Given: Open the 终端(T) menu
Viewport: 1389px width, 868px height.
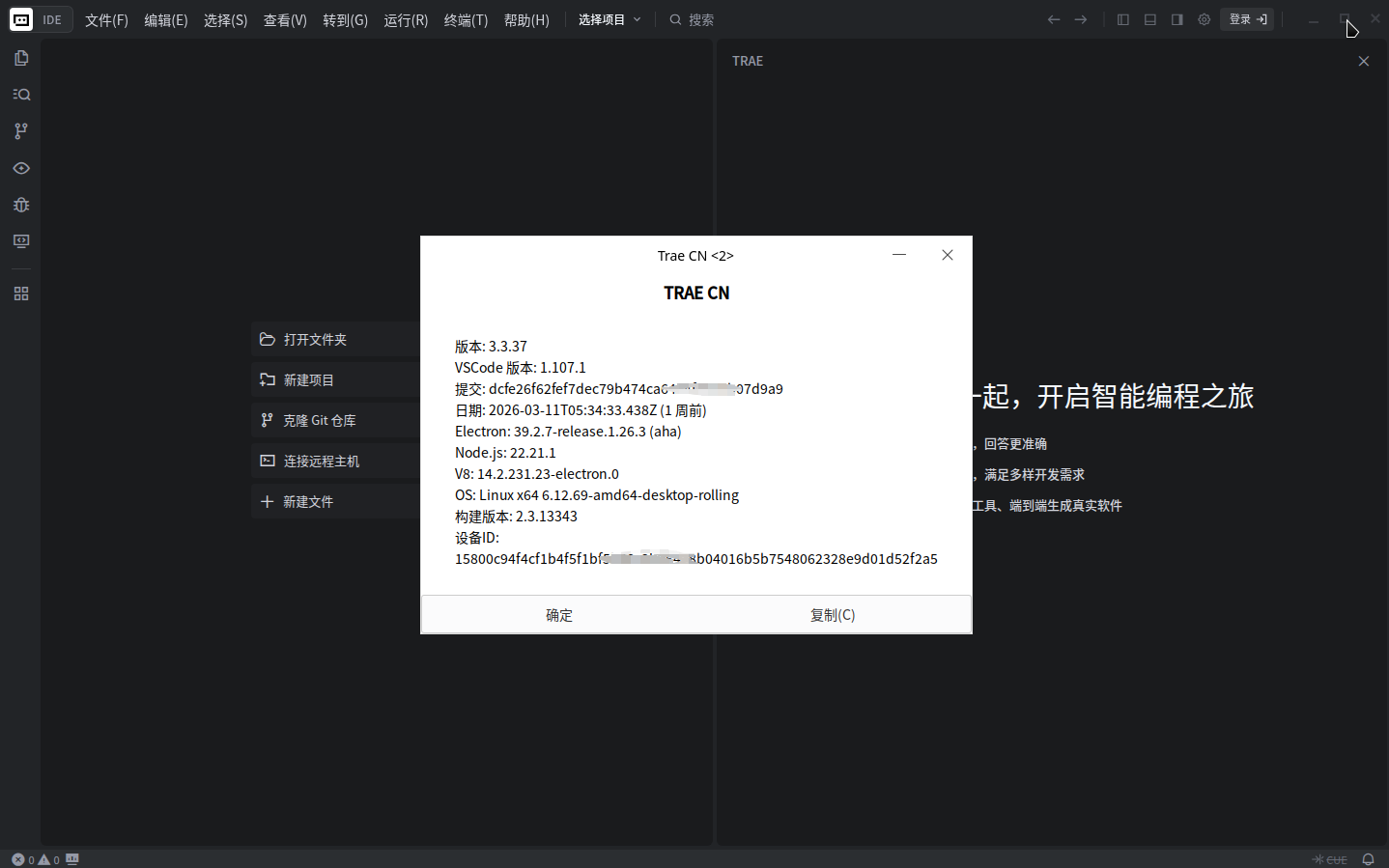Looking at the screenshot, I should point(466,20).
